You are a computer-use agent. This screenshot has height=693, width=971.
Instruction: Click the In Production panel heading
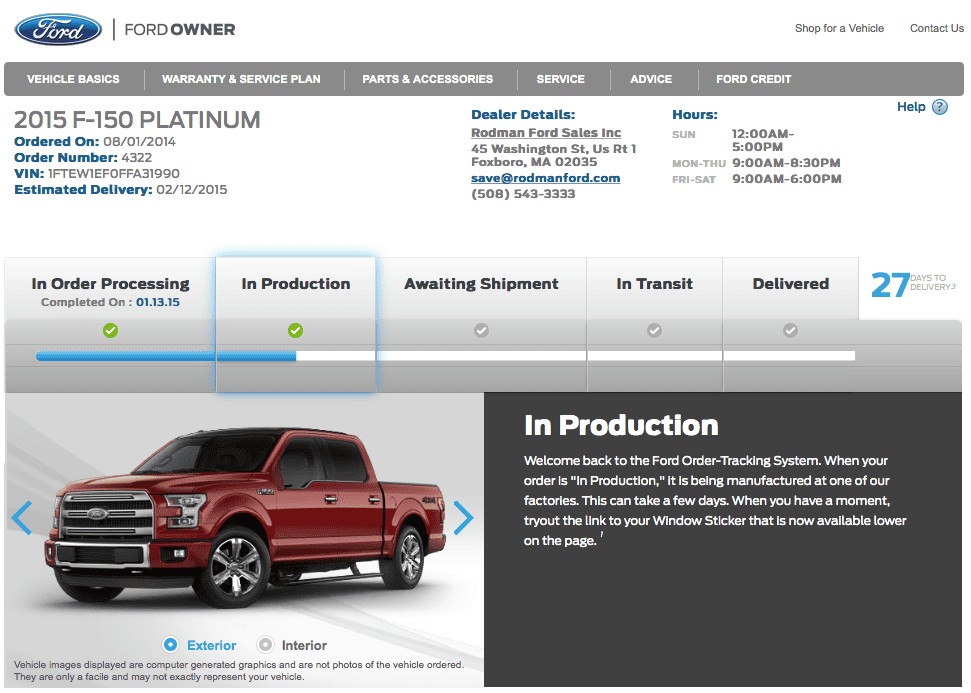[x=621, y=425]
